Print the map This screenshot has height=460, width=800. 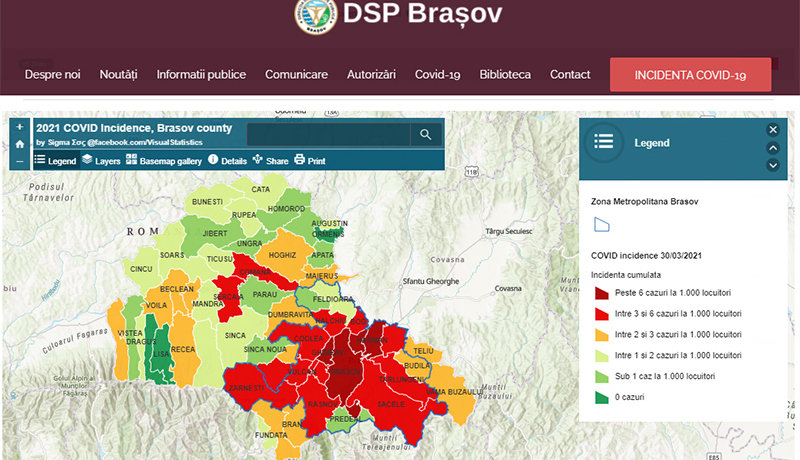[x=310, y=160]
